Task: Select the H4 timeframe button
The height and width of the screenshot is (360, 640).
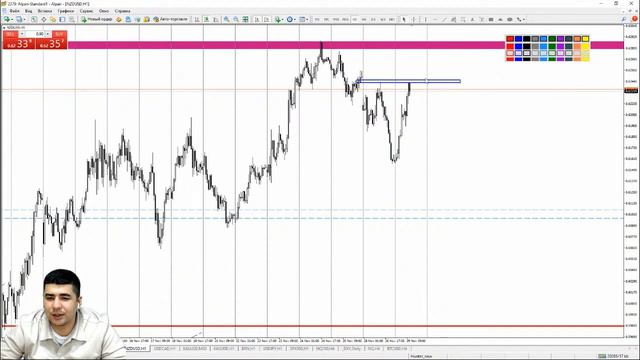Action: (x=364, y=19)
